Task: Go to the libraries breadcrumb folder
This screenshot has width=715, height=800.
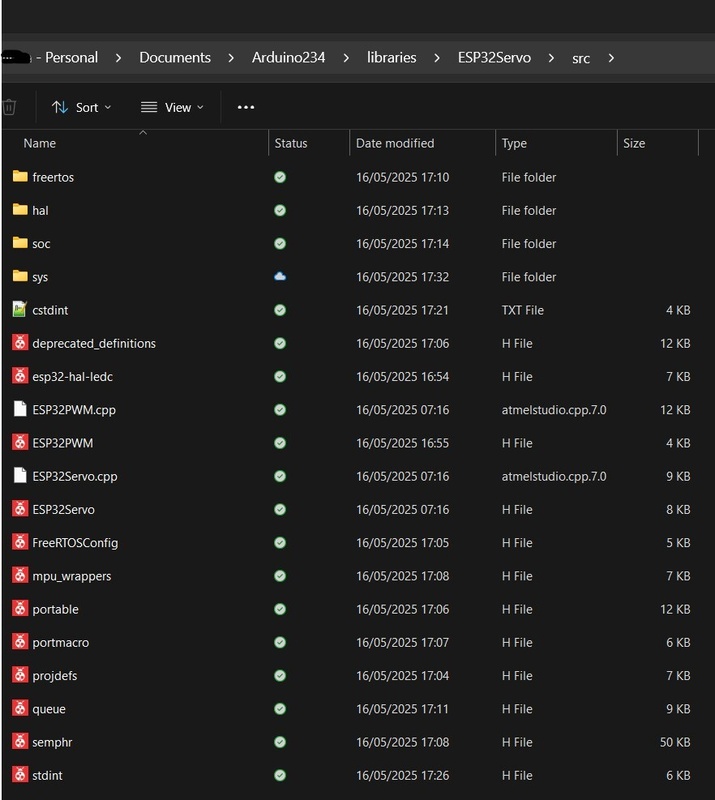Action: coord(391,58)
